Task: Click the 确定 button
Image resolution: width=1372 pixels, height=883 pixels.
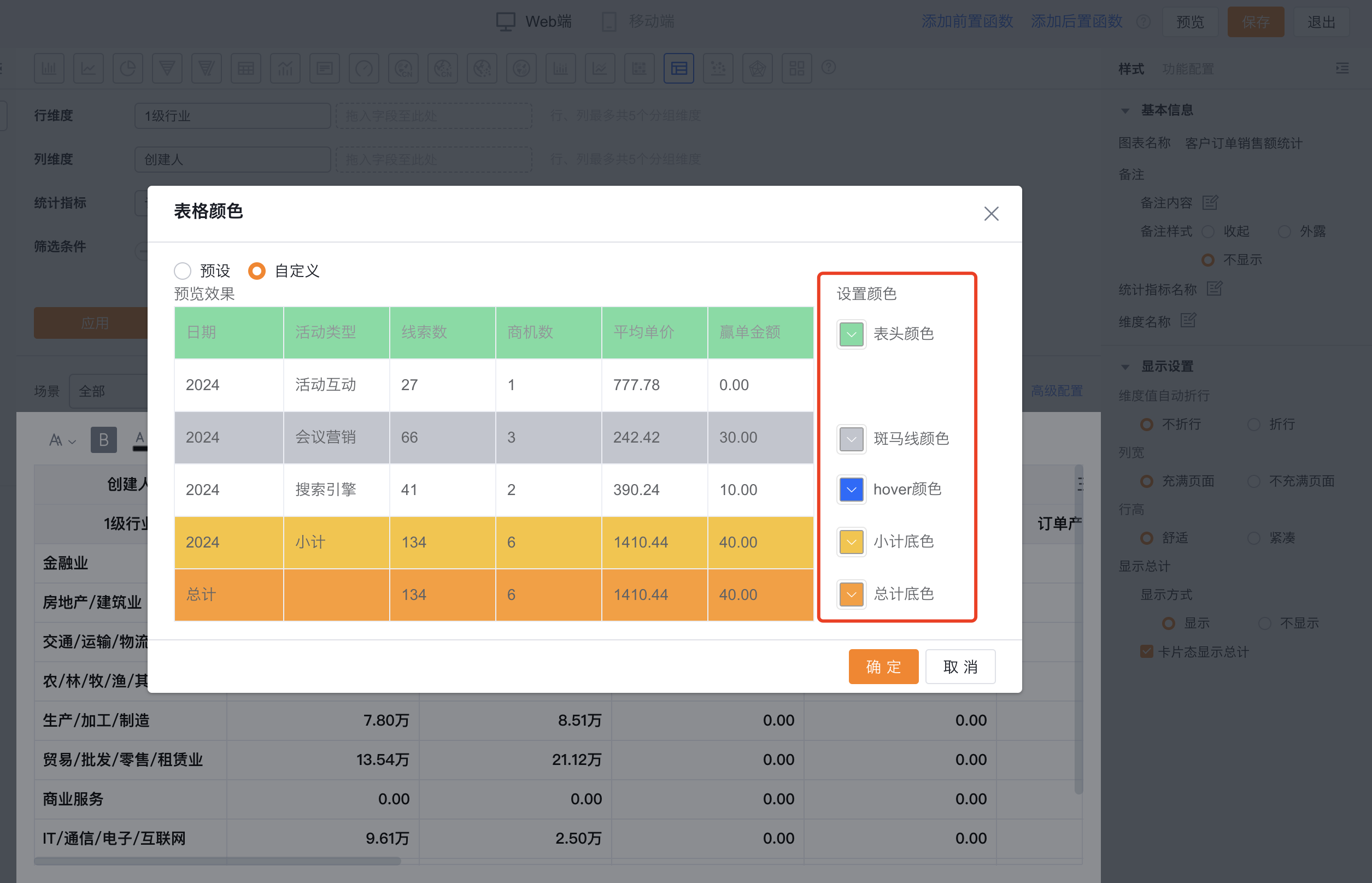Action: pyautogui.click(x=883, y=666)
